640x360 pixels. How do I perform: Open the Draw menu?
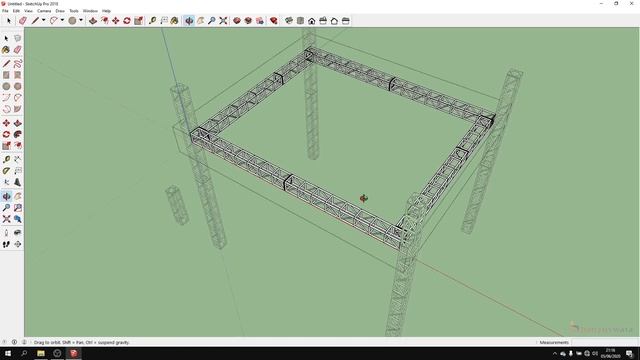(60, 11)
